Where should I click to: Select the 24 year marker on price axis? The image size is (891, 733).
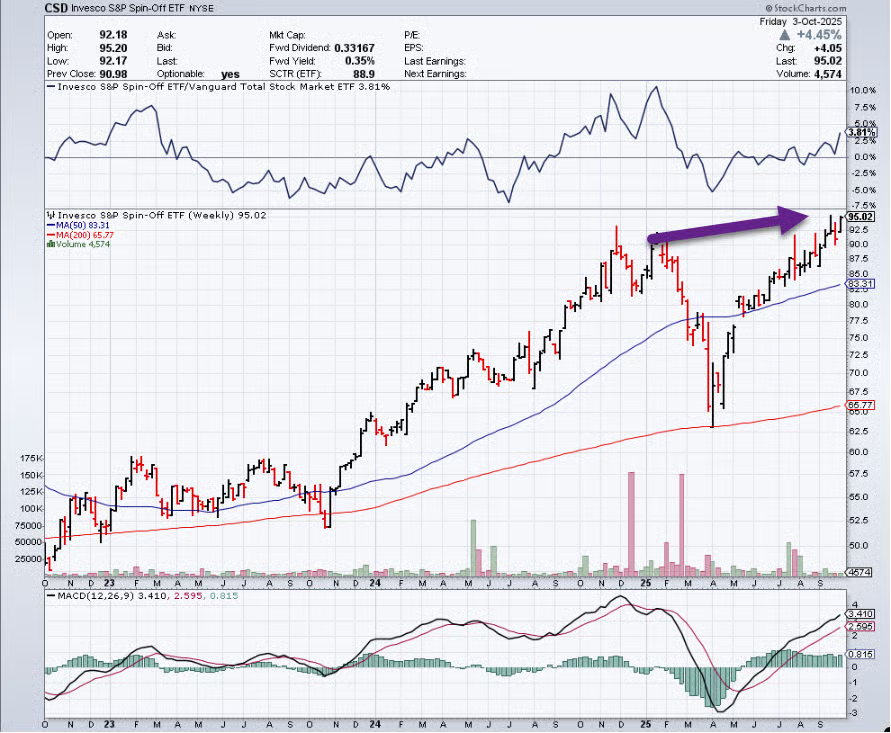point(372,582)
